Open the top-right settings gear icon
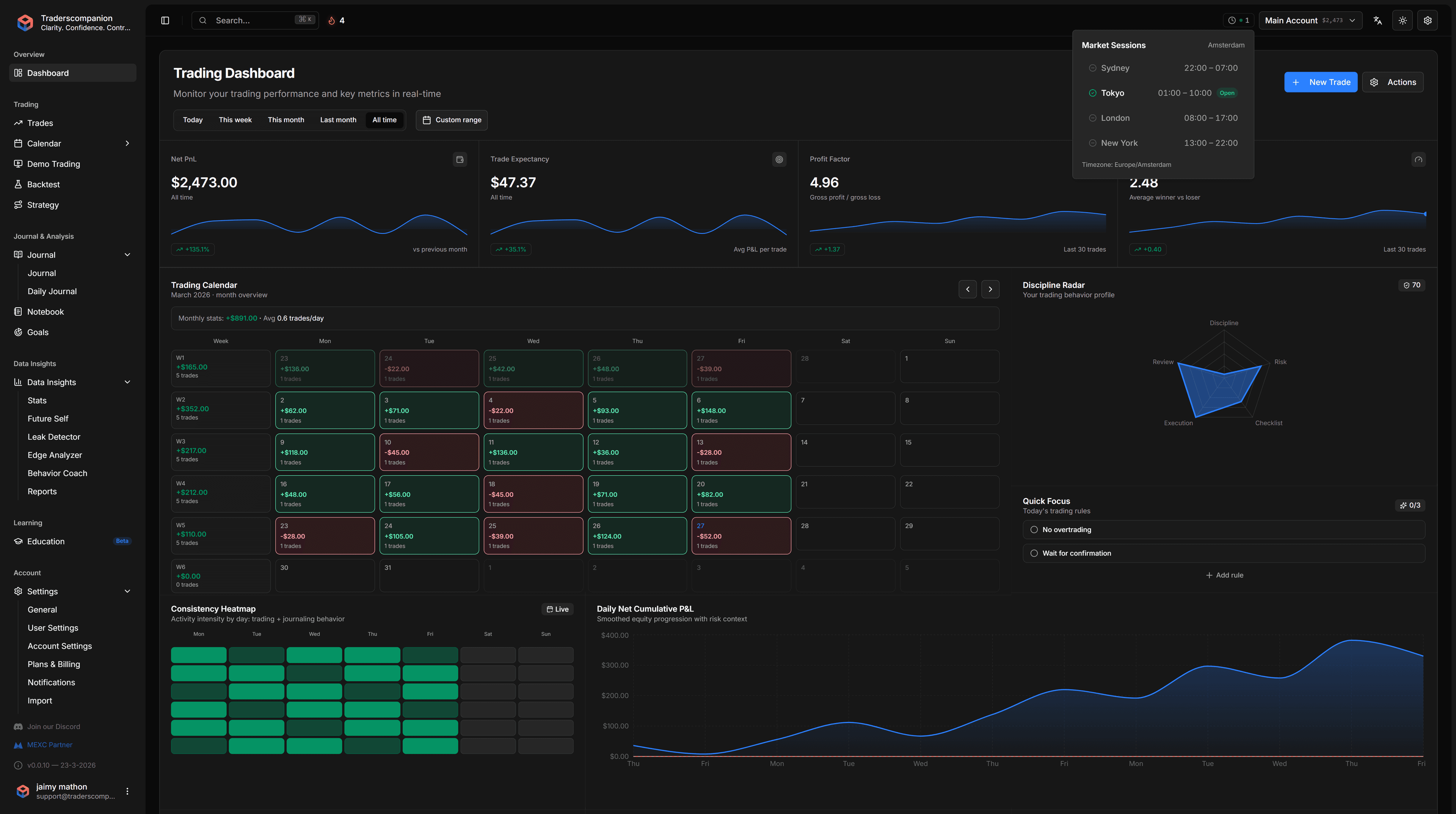This screenshot has width=1456, height=814. click(1427, 20)
